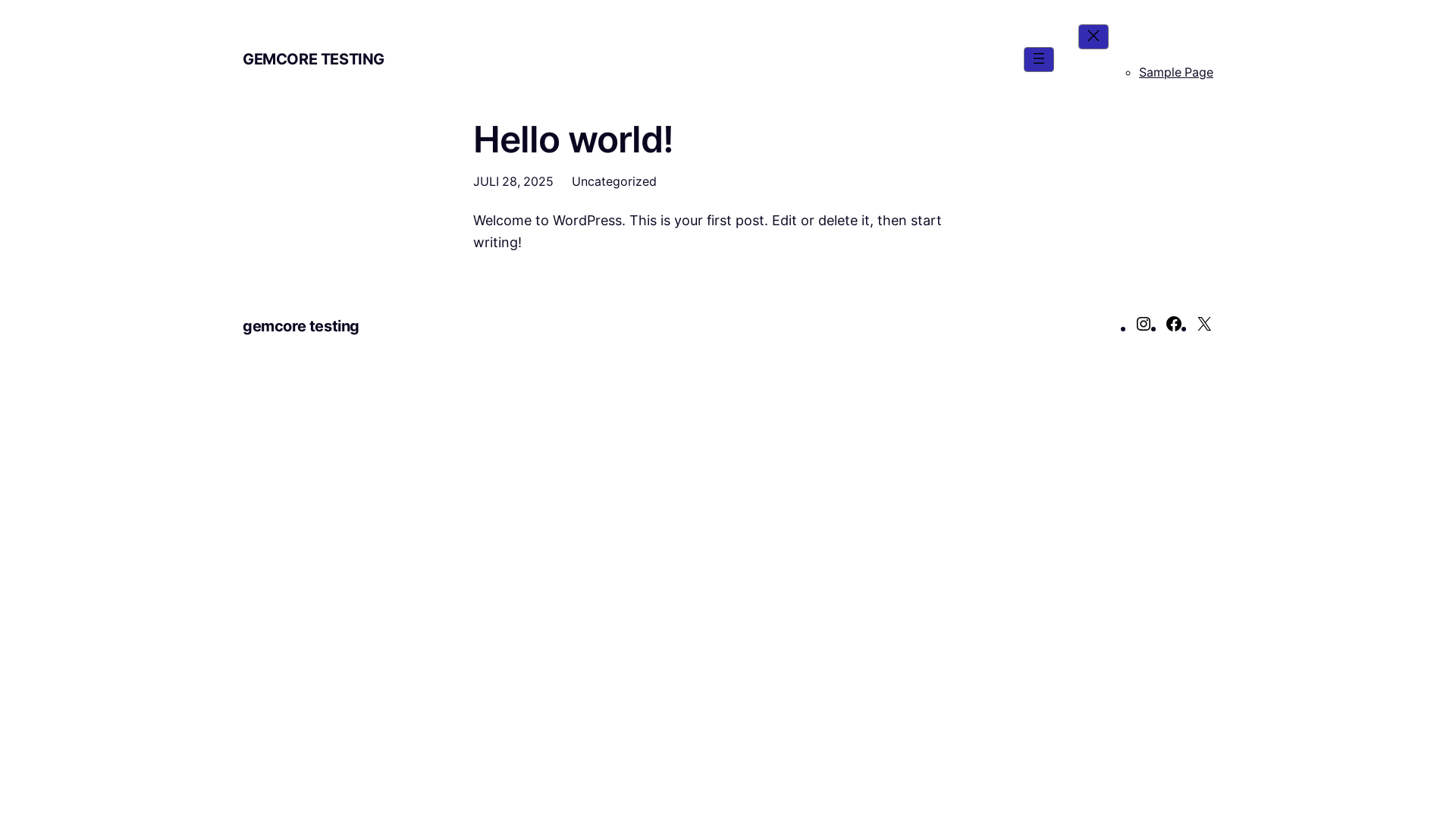Image resolution: width=1456 pixels, height=819 pixels.
Task: Click the footer gemcore testing link
Action: [300, 326]
